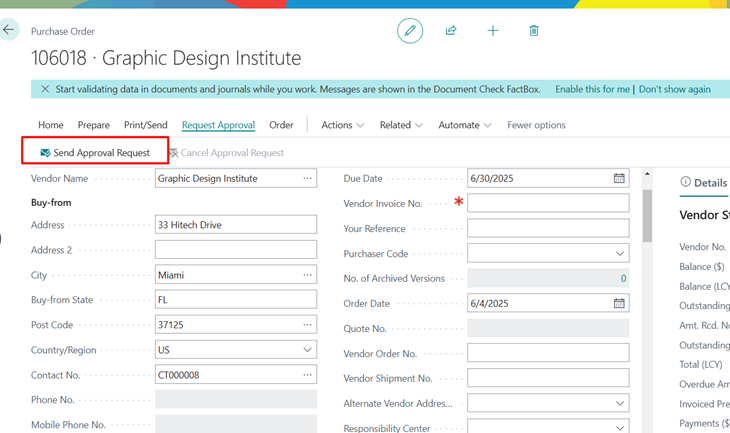Open Contact No. lookup ellipsis

(307, 375)
